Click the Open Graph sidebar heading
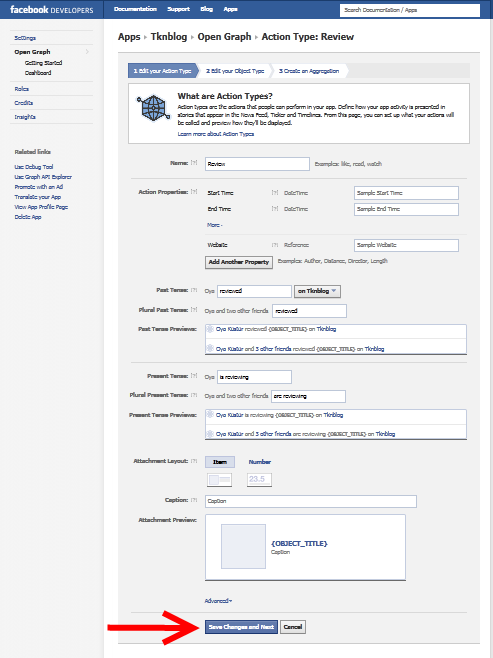The width and height of the screenshot is (493, 658). click(32, 52)
